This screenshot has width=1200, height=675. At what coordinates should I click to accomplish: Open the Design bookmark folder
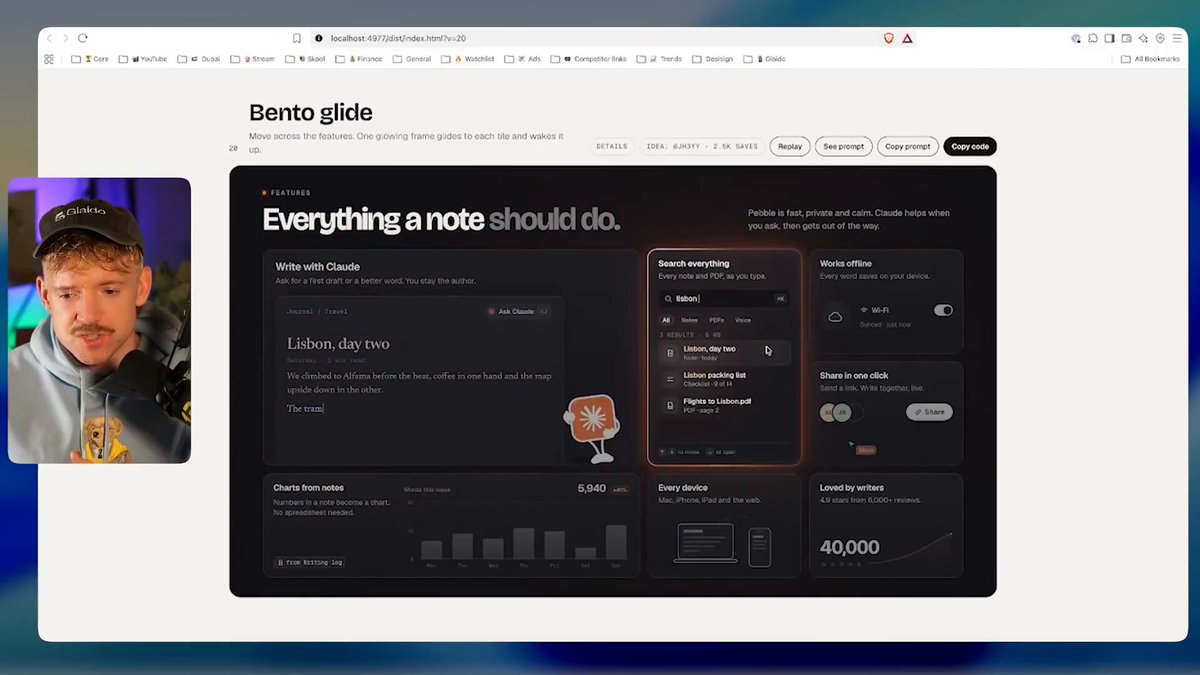(712, 59)
